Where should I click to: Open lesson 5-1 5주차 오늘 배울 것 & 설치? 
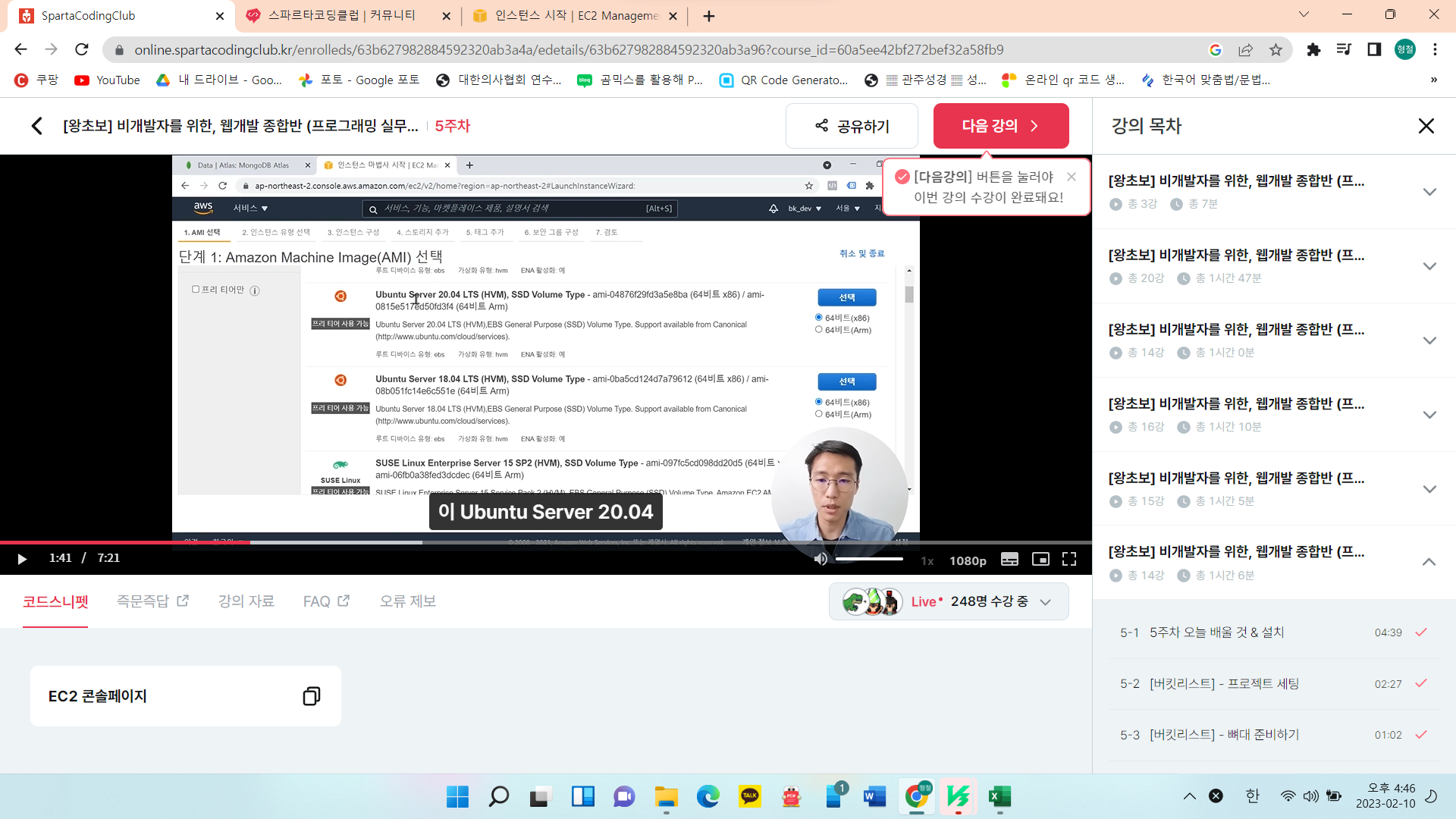click(x=1274, y=632)
